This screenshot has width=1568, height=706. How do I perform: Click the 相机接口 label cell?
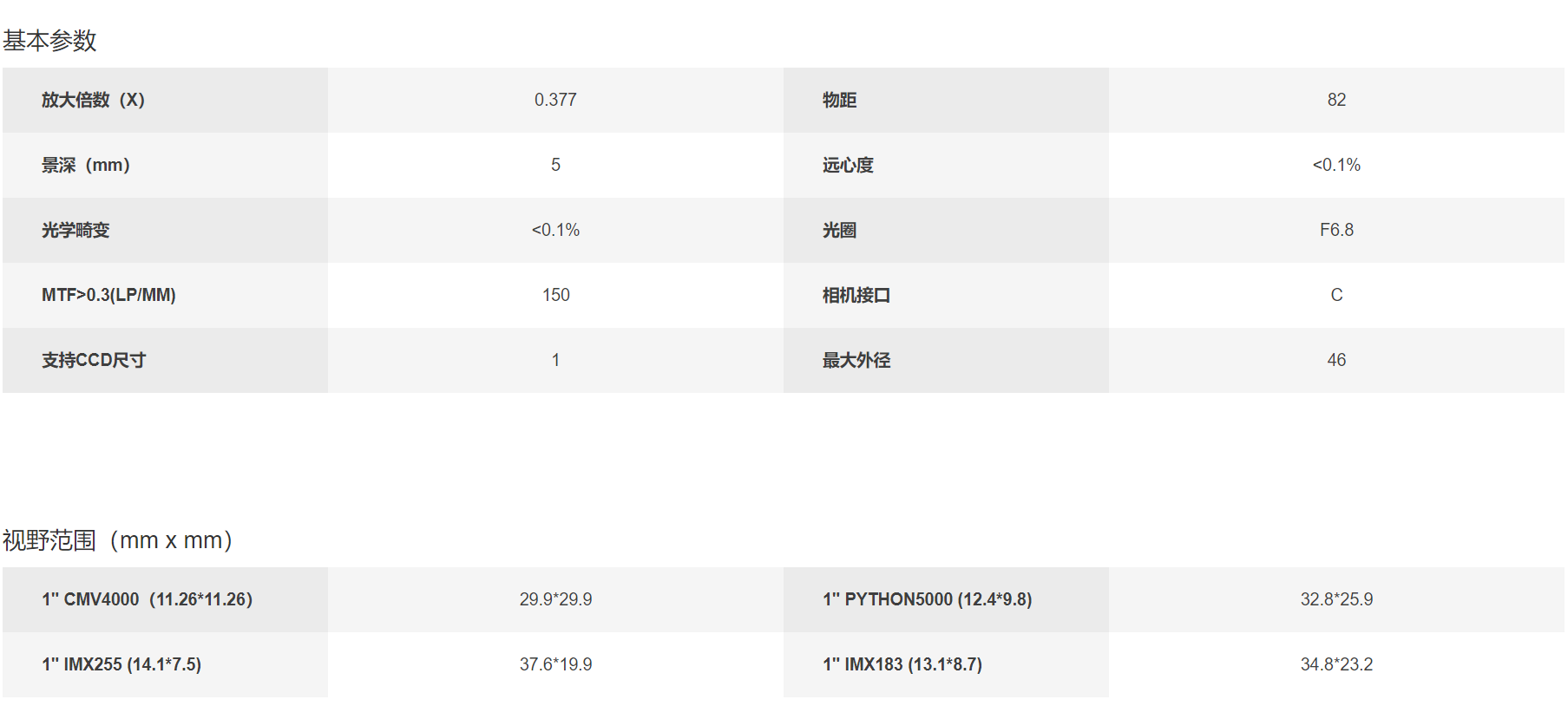[946, 295]
